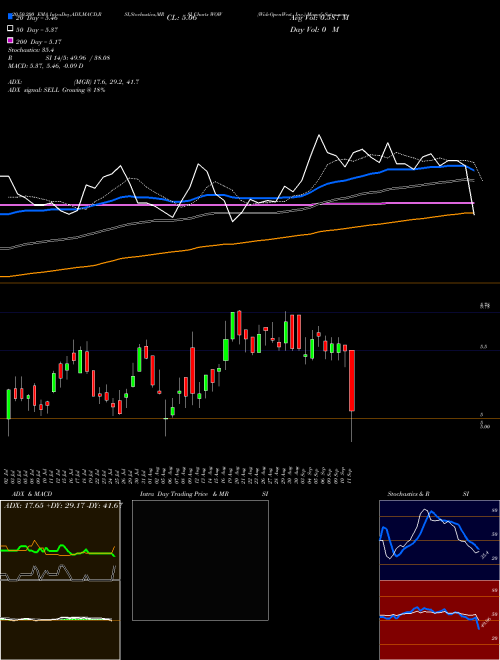Click the 'SI 14/3: 49.96 / 38.68' value
The image size is (500, 660).
pos(78,58)
